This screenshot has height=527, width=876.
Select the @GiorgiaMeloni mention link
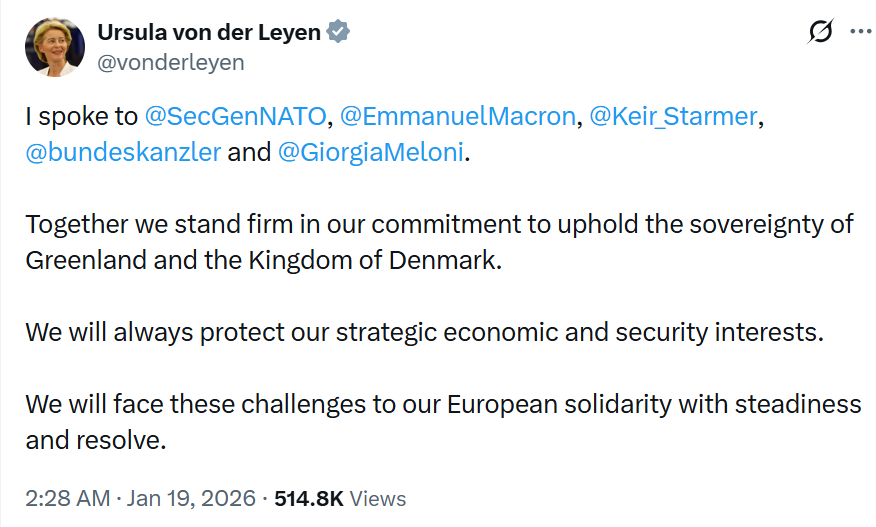372,154
